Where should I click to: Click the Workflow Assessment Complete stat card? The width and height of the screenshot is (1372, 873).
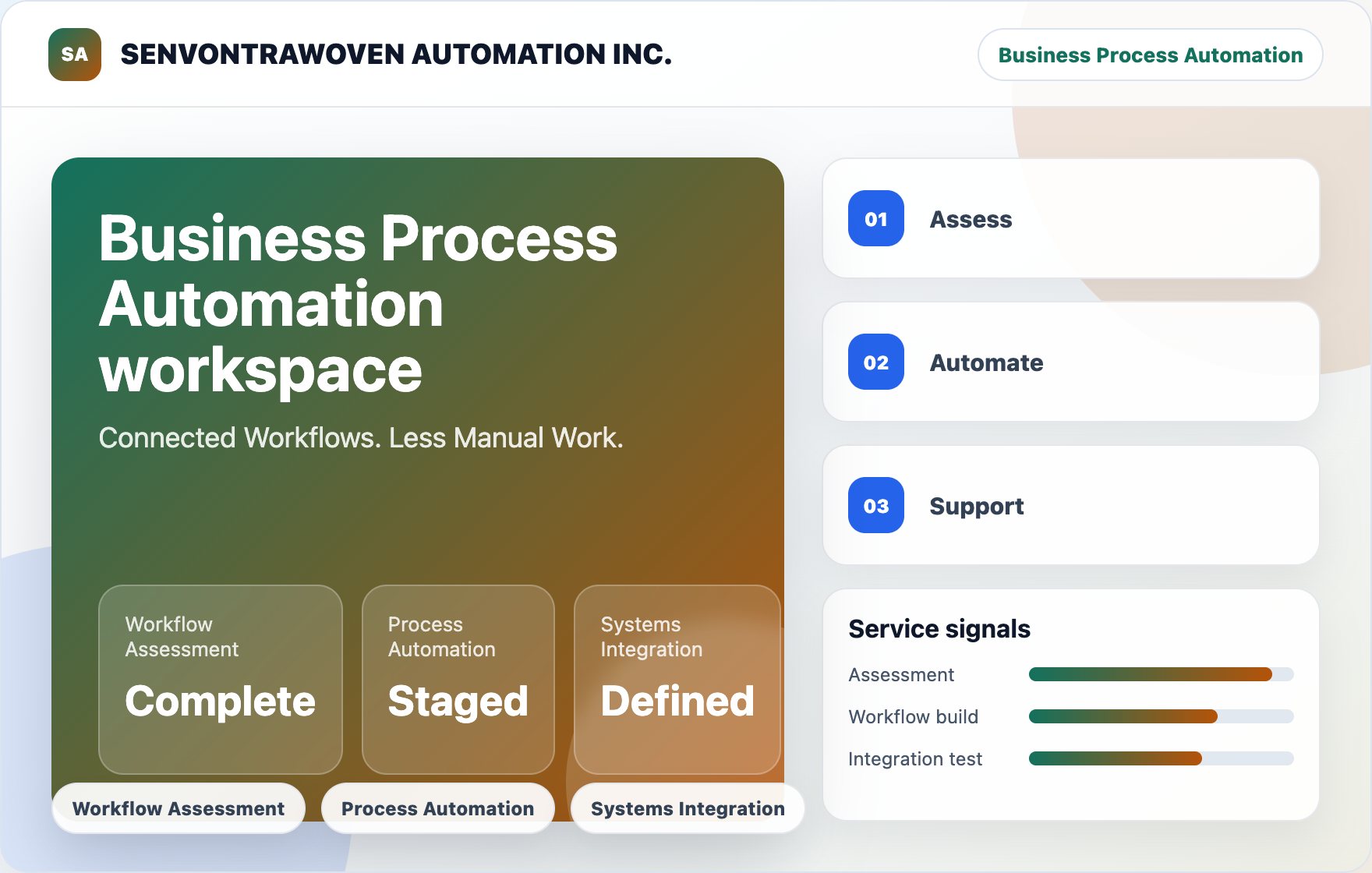[221, 680]
